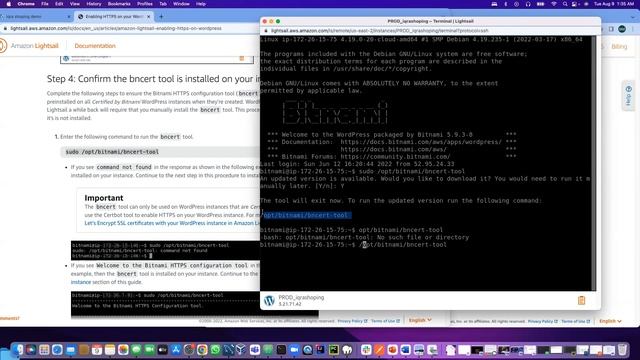Image resolution: width=640 pixels, height=360 pixels.
Task: Click the Bluetooth icon in the menu bar
Action: pos(506,4)
